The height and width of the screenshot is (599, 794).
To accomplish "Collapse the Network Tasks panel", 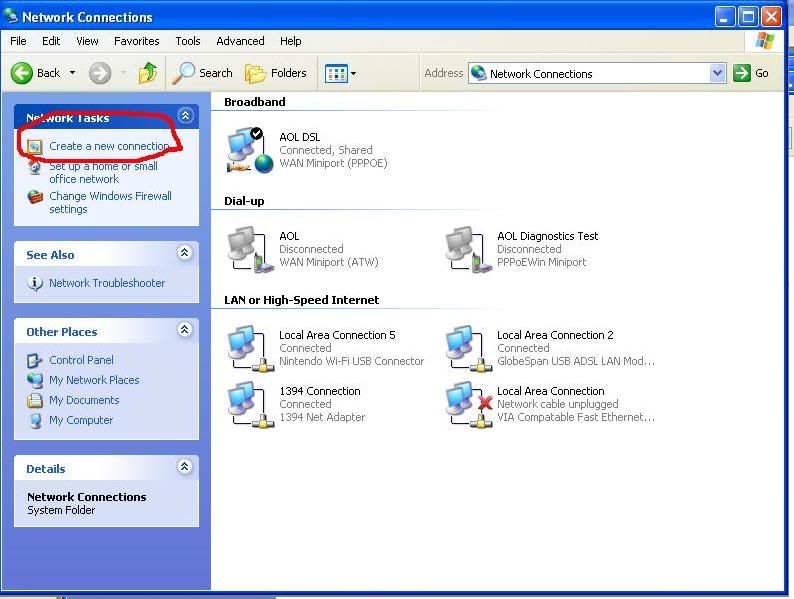I will pyautogui.click(x=184, y=116).
